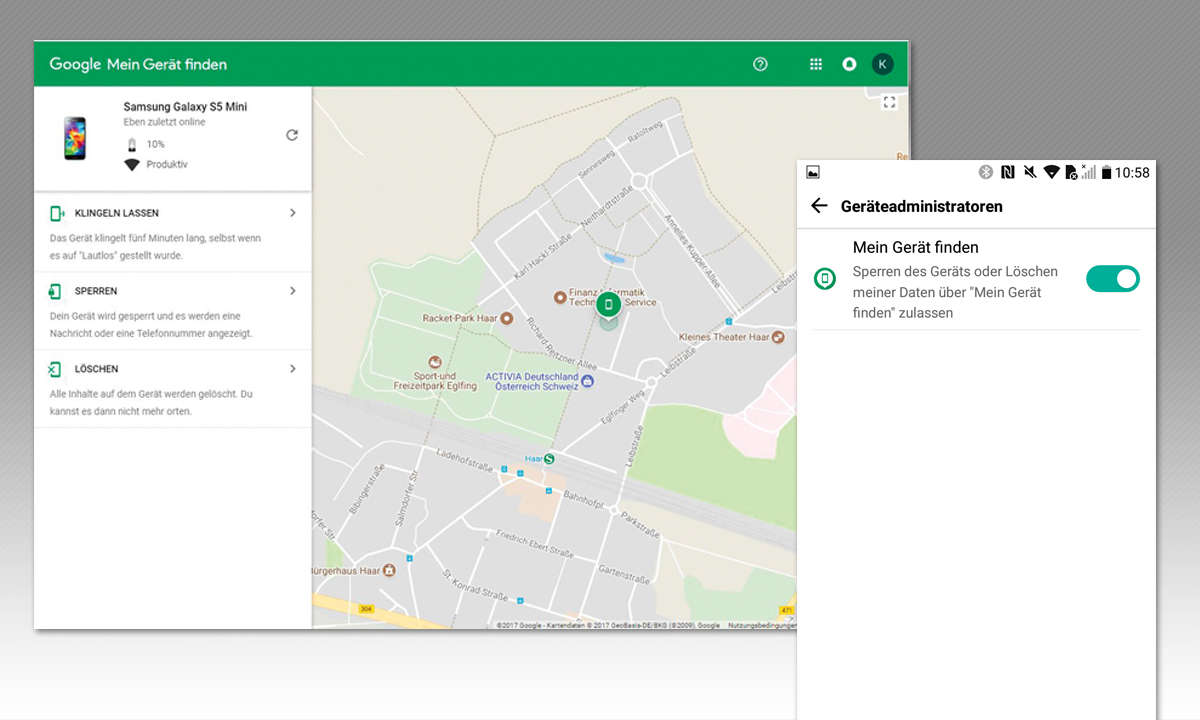This screenshot has width=1200, height=720.
Task: Click the picture notification icon in status bar
Action: [x=813, y=172]
